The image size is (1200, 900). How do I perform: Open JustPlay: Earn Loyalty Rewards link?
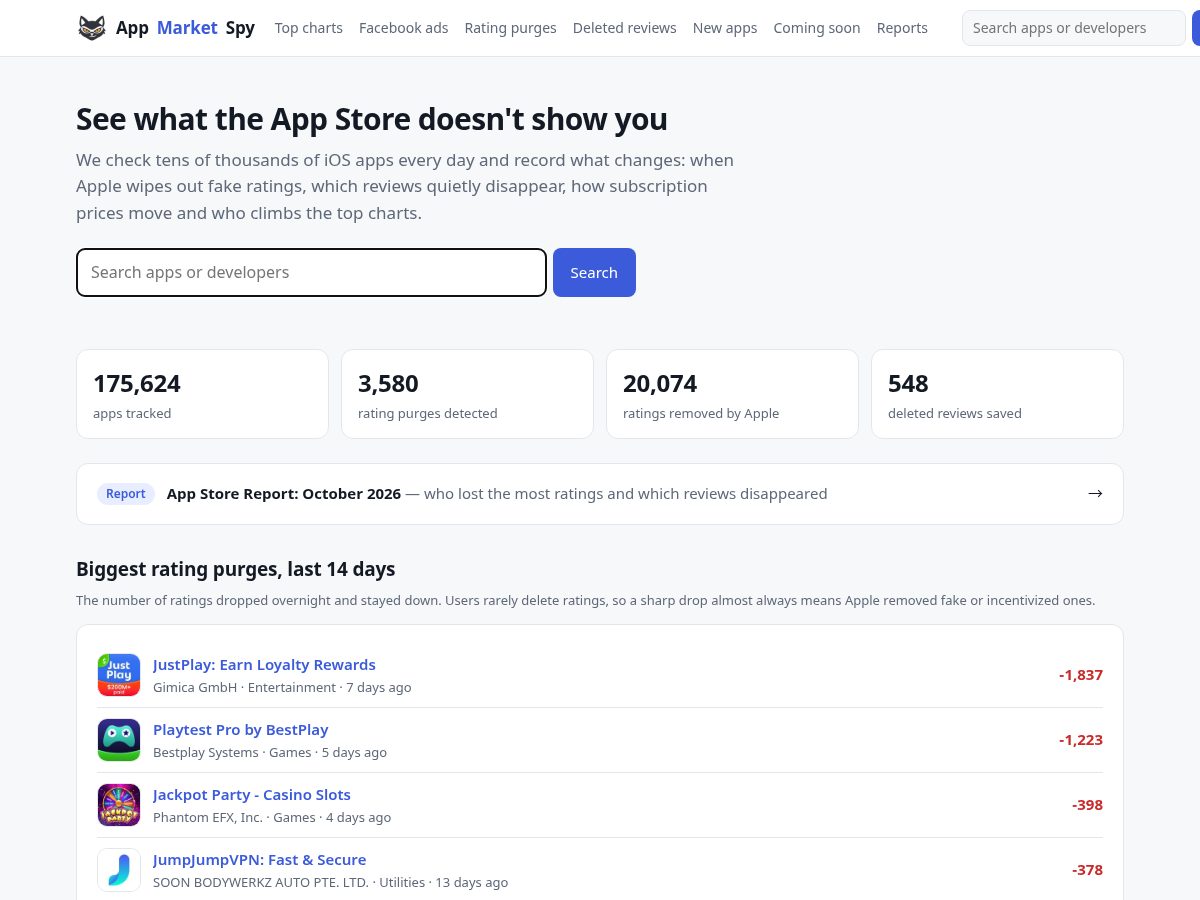coord(264,665)
